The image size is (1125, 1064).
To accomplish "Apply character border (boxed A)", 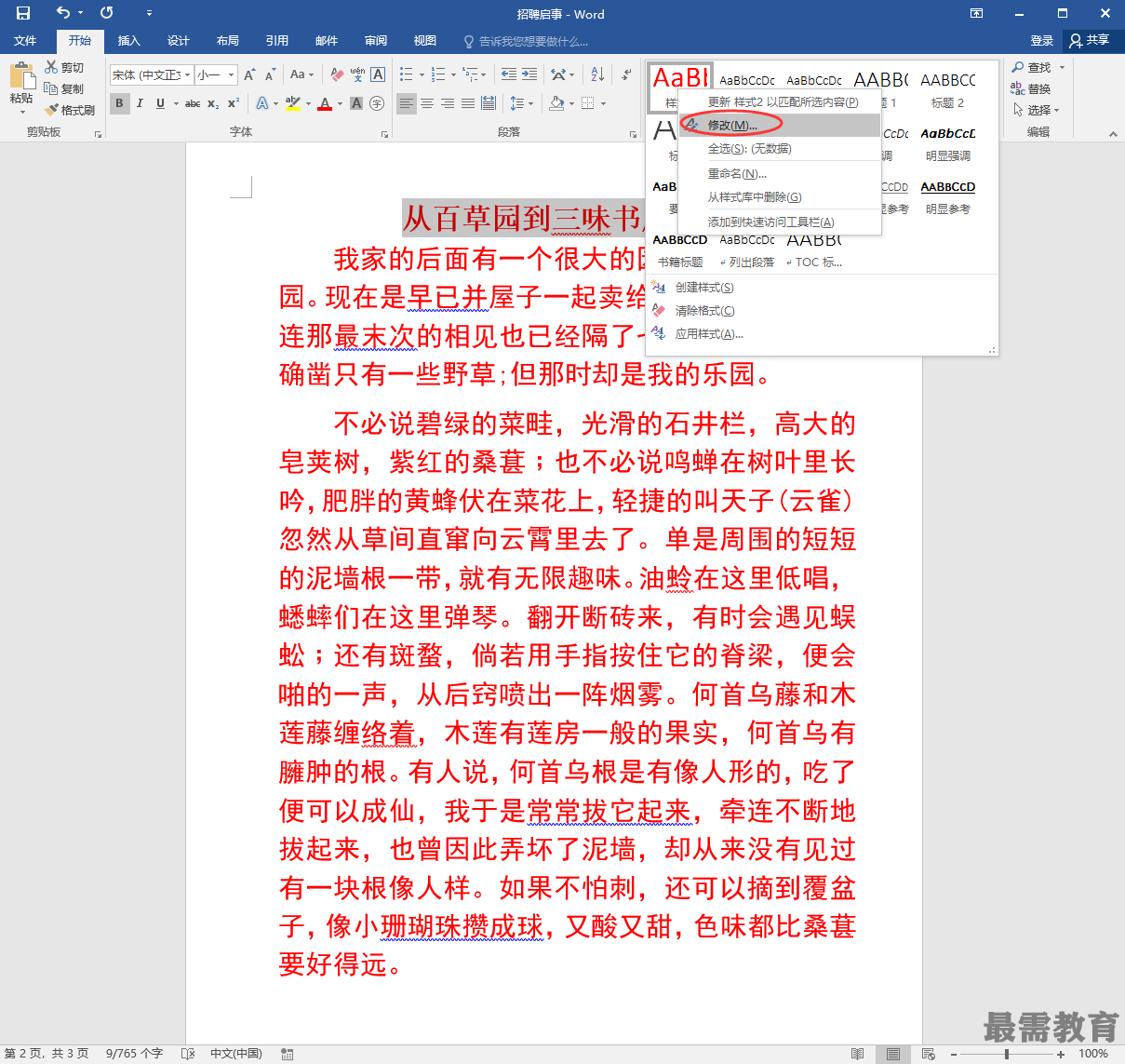I will [x=378, y=74].
